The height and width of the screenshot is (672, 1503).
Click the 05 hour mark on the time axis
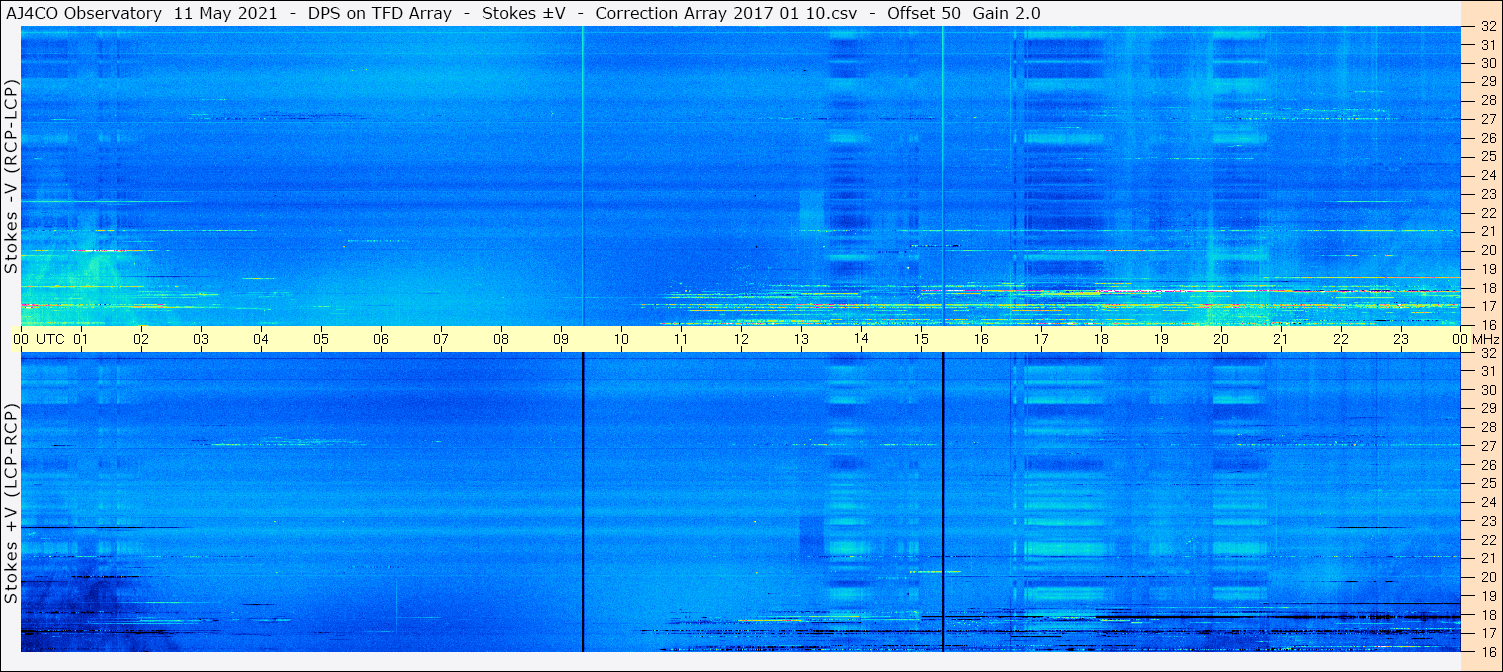tap(321, 339)
